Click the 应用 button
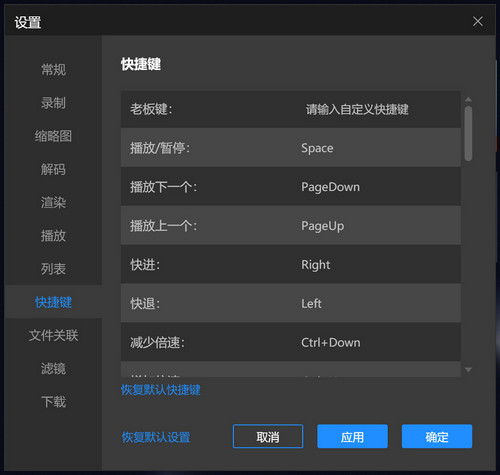 click(x=352, y=436)
